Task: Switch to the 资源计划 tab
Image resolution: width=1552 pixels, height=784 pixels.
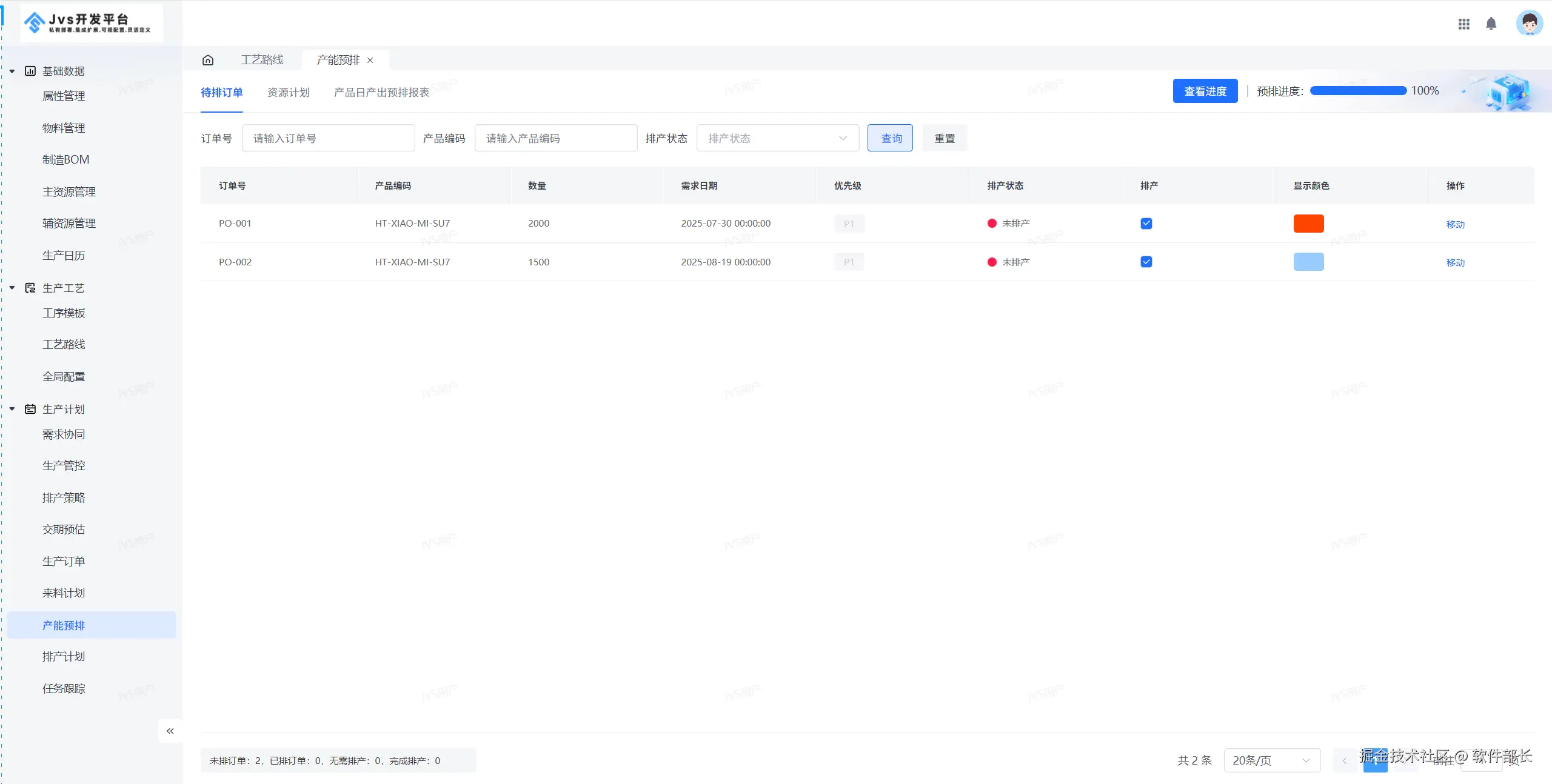Action: pyautogui.click(x=289, y=92)
